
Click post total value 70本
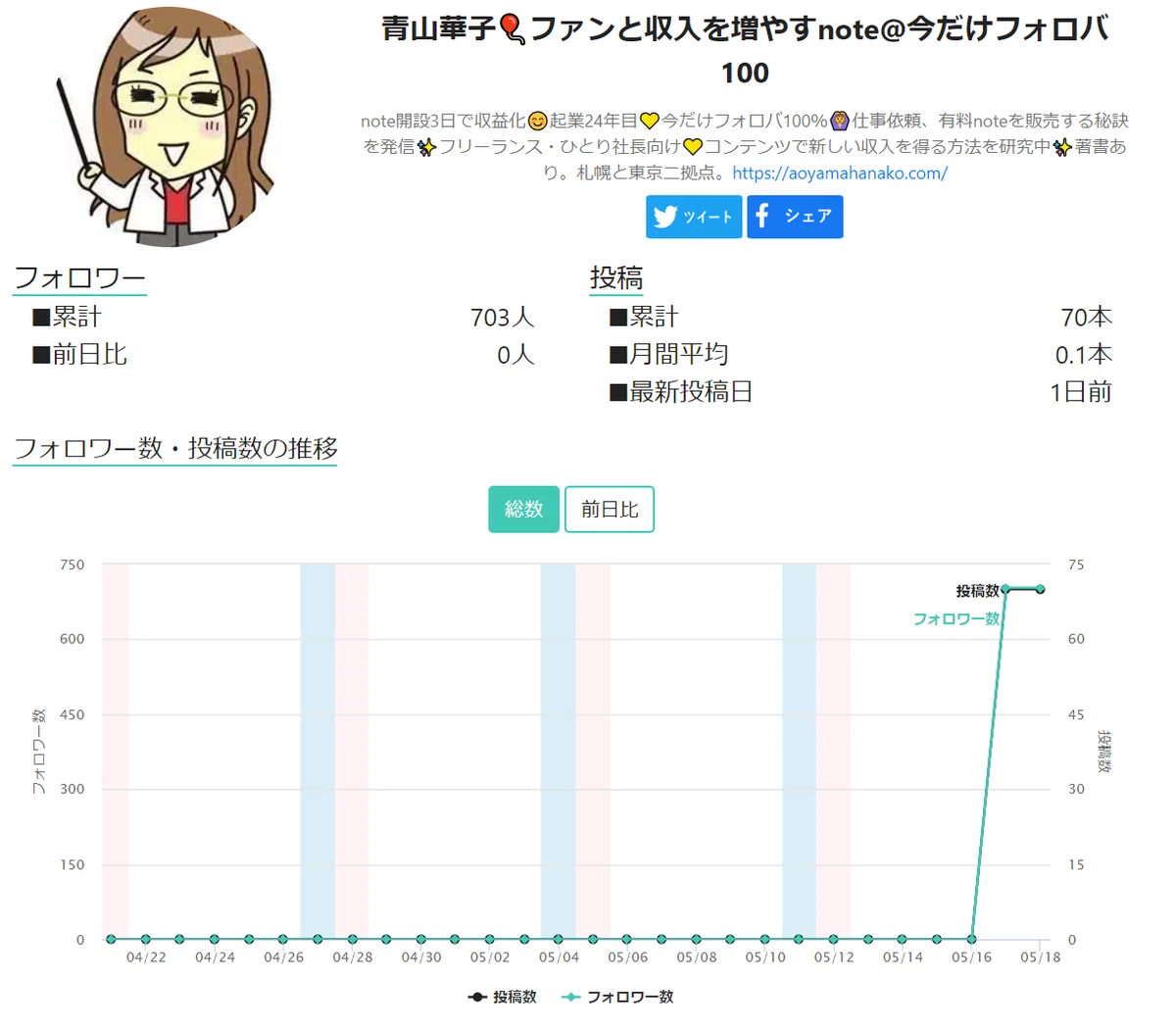[x=1087, y=318]
